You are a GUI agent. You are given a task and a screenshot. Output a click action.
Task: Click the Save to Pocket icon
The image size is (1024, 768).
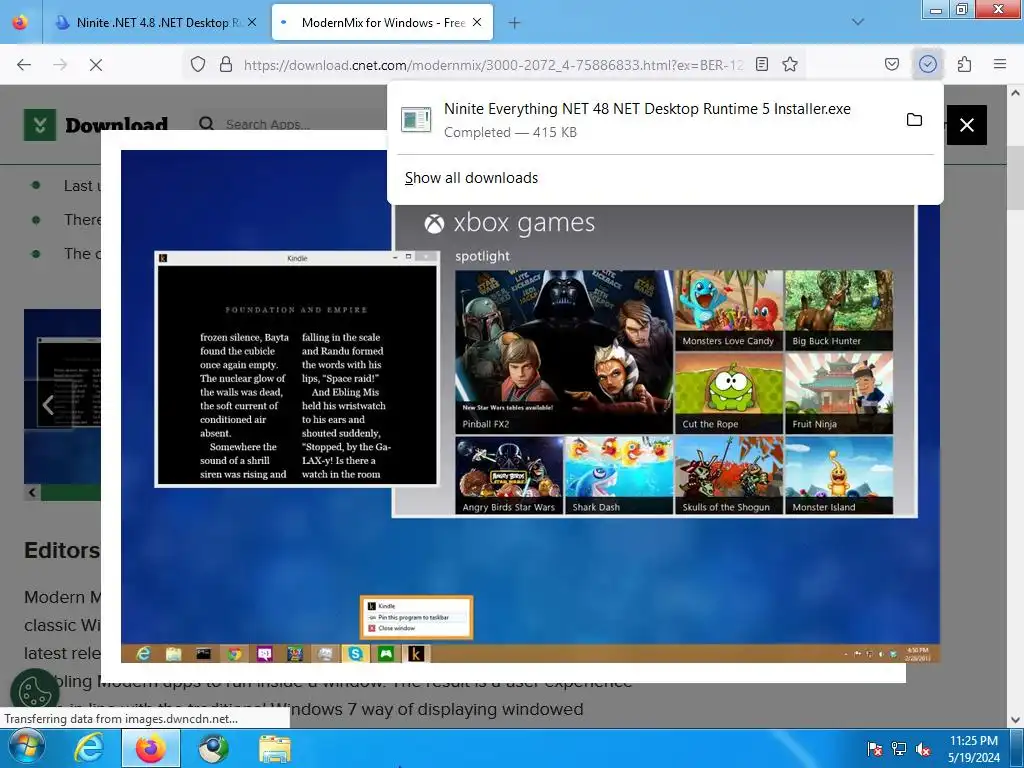(x=891, y=64)
